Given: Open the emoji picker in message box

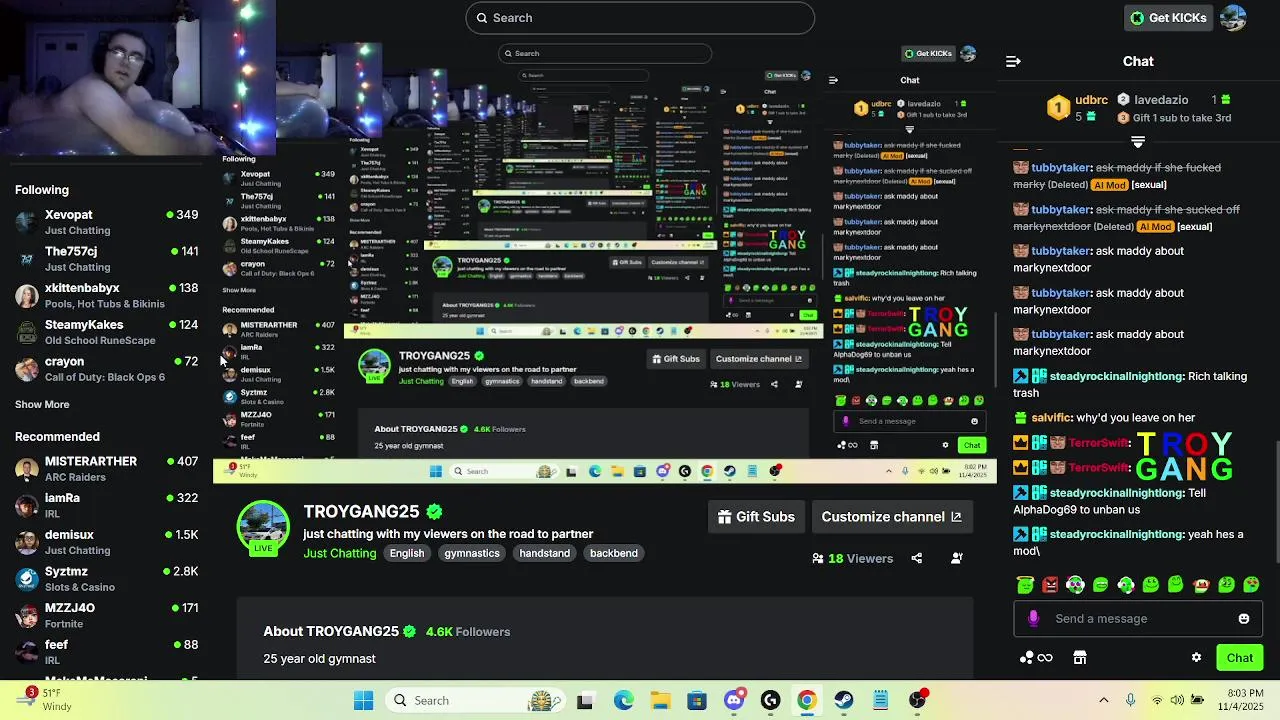Looking at the screenshot, I should [1244, 619].
